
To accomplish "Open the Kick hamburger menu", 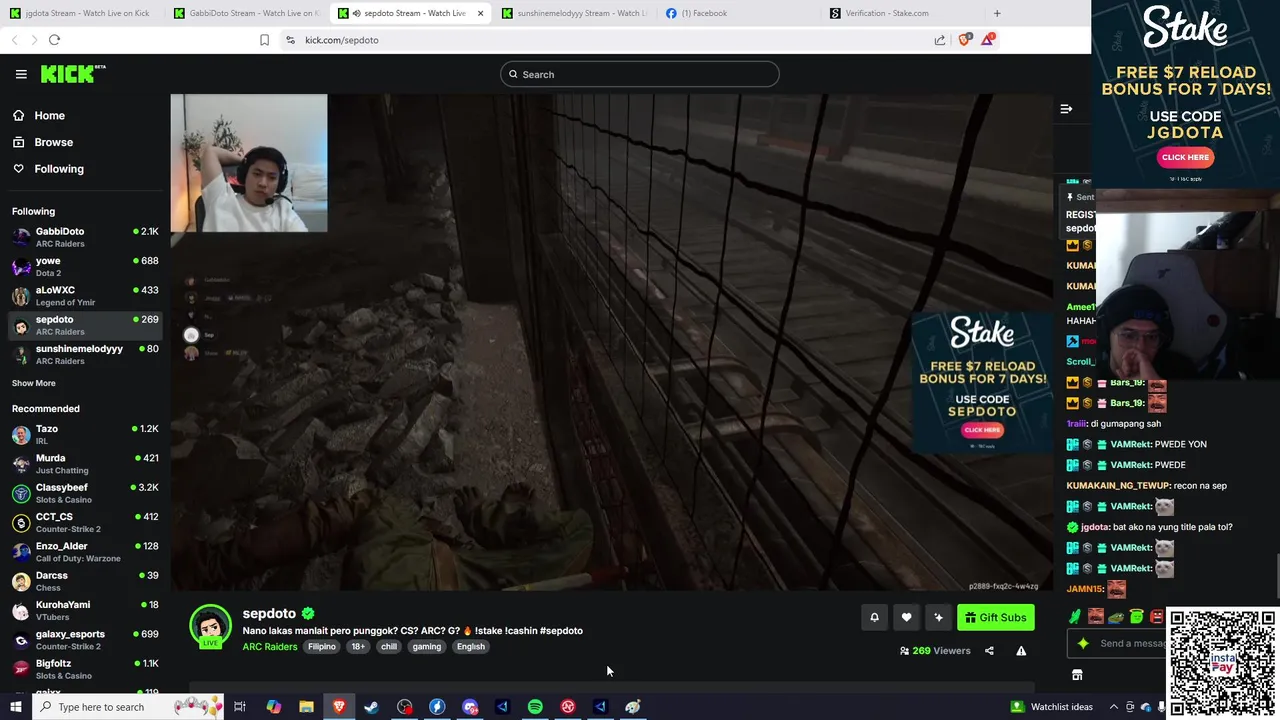I will (21, 74).
